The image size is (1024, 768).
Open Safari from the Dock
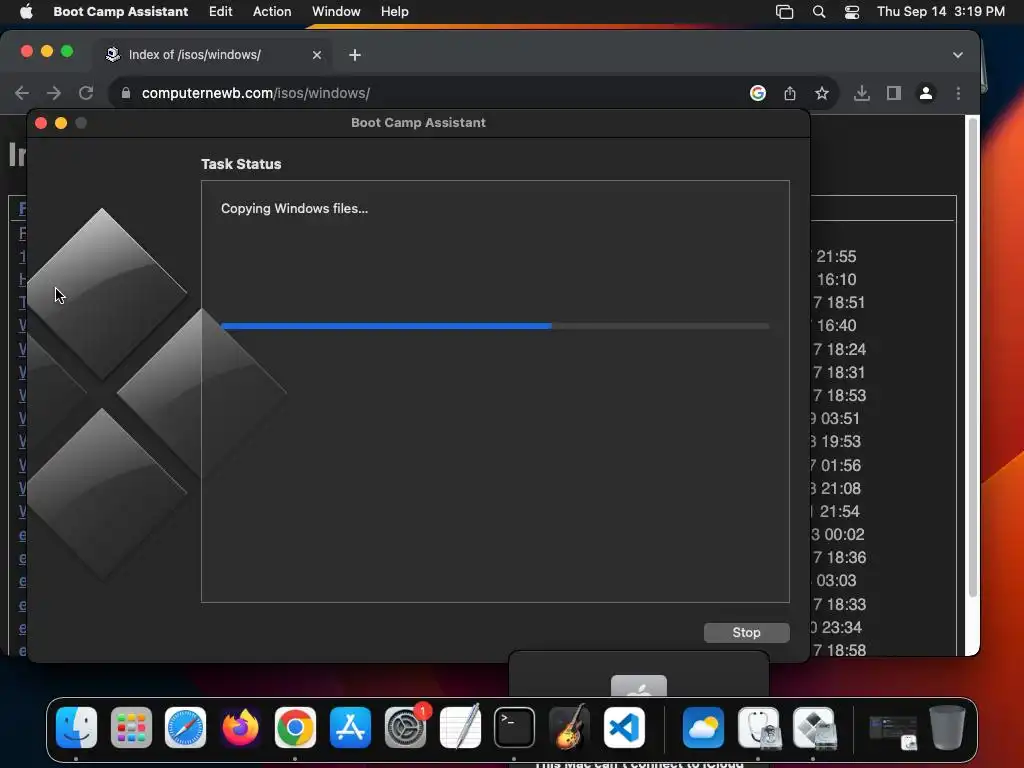185,728
